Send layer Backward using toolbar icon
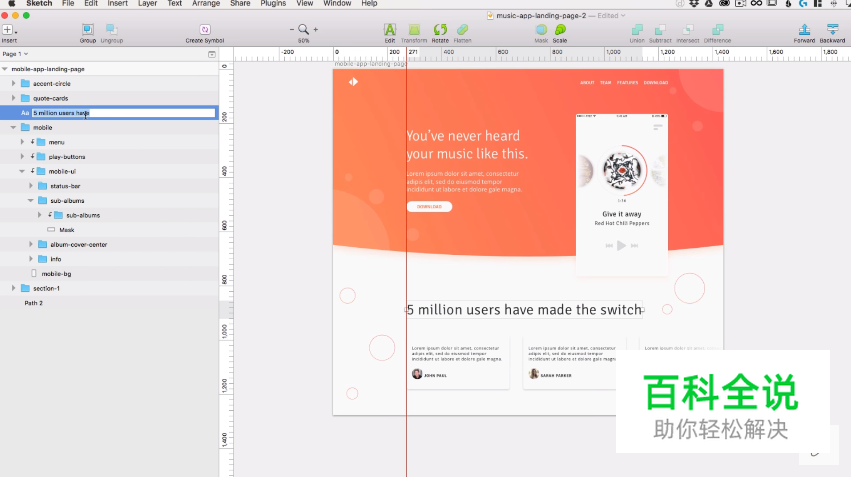 [x=832, y=30]
